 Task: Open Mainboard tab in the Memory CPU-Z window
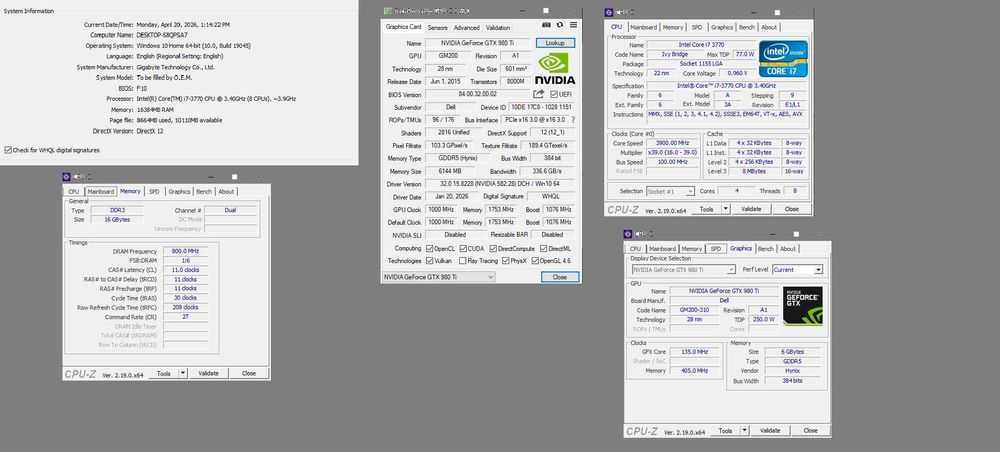coord(101,191)
